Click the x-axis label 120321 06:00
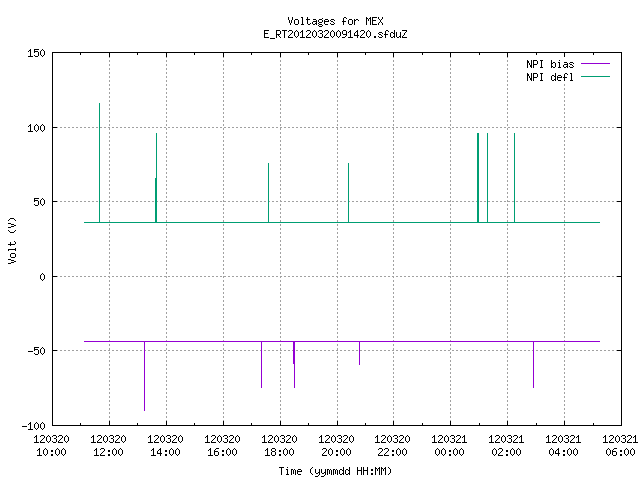640x480 pixels. pos(620,446)
